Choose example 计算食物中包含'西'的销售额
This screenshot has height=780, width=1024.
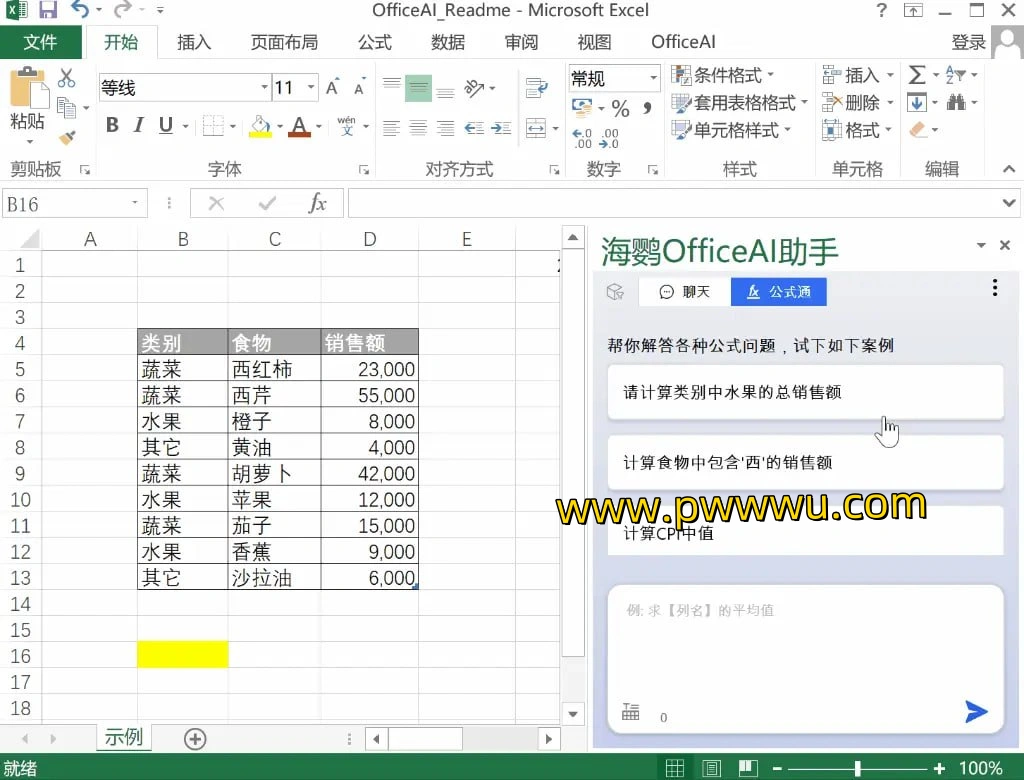pyautogui.click(x=805, y=463)
